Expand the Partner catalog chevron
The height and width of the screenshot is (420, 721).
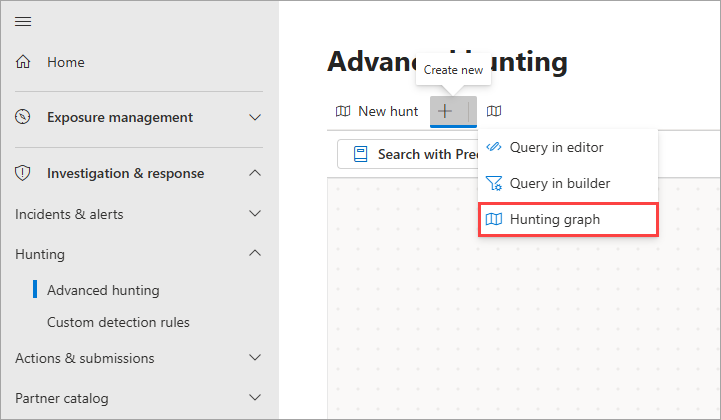tap(255, 398)
